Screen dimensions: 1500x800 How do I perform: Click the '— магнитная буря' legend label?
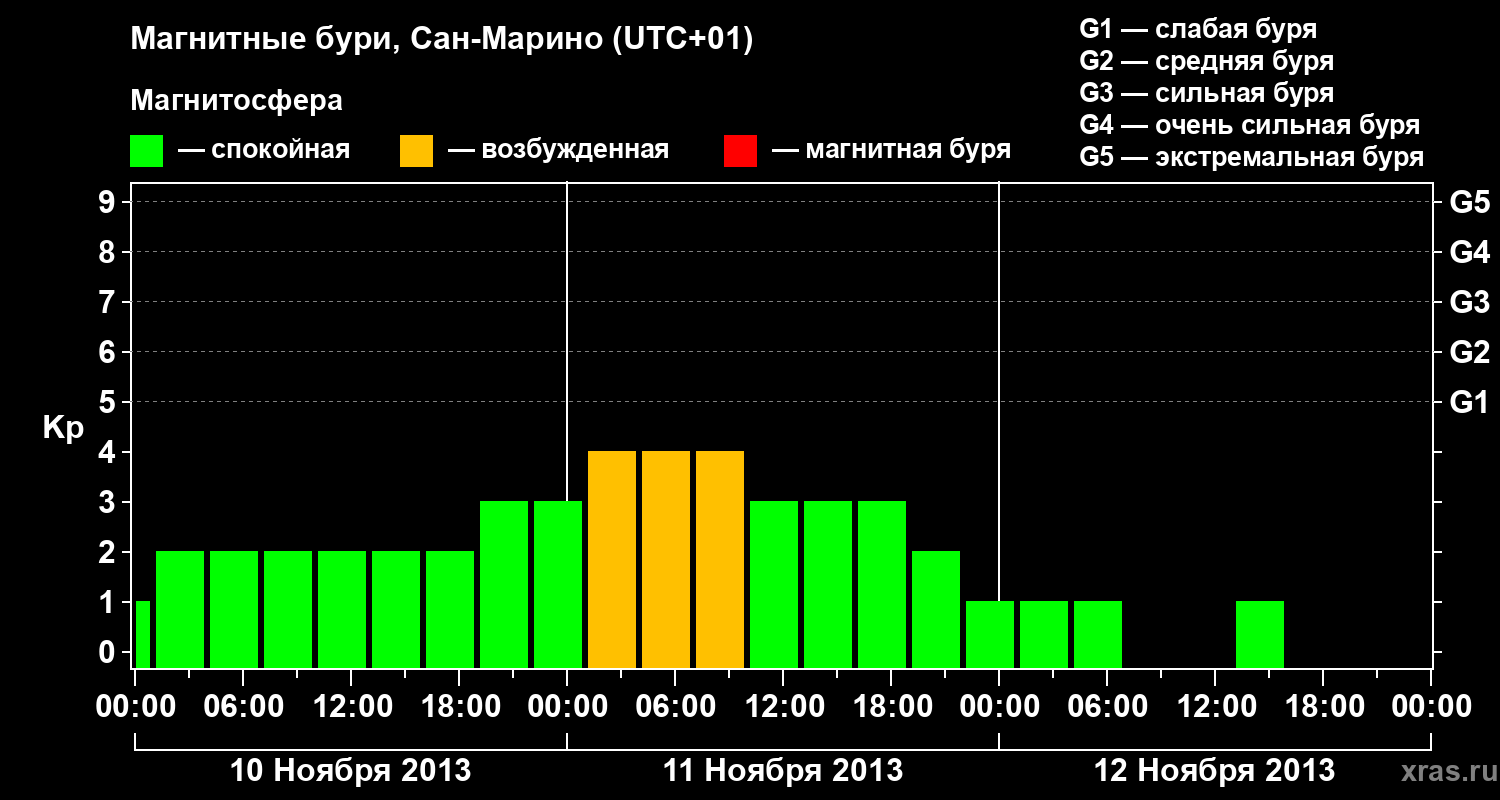[892, 151]
